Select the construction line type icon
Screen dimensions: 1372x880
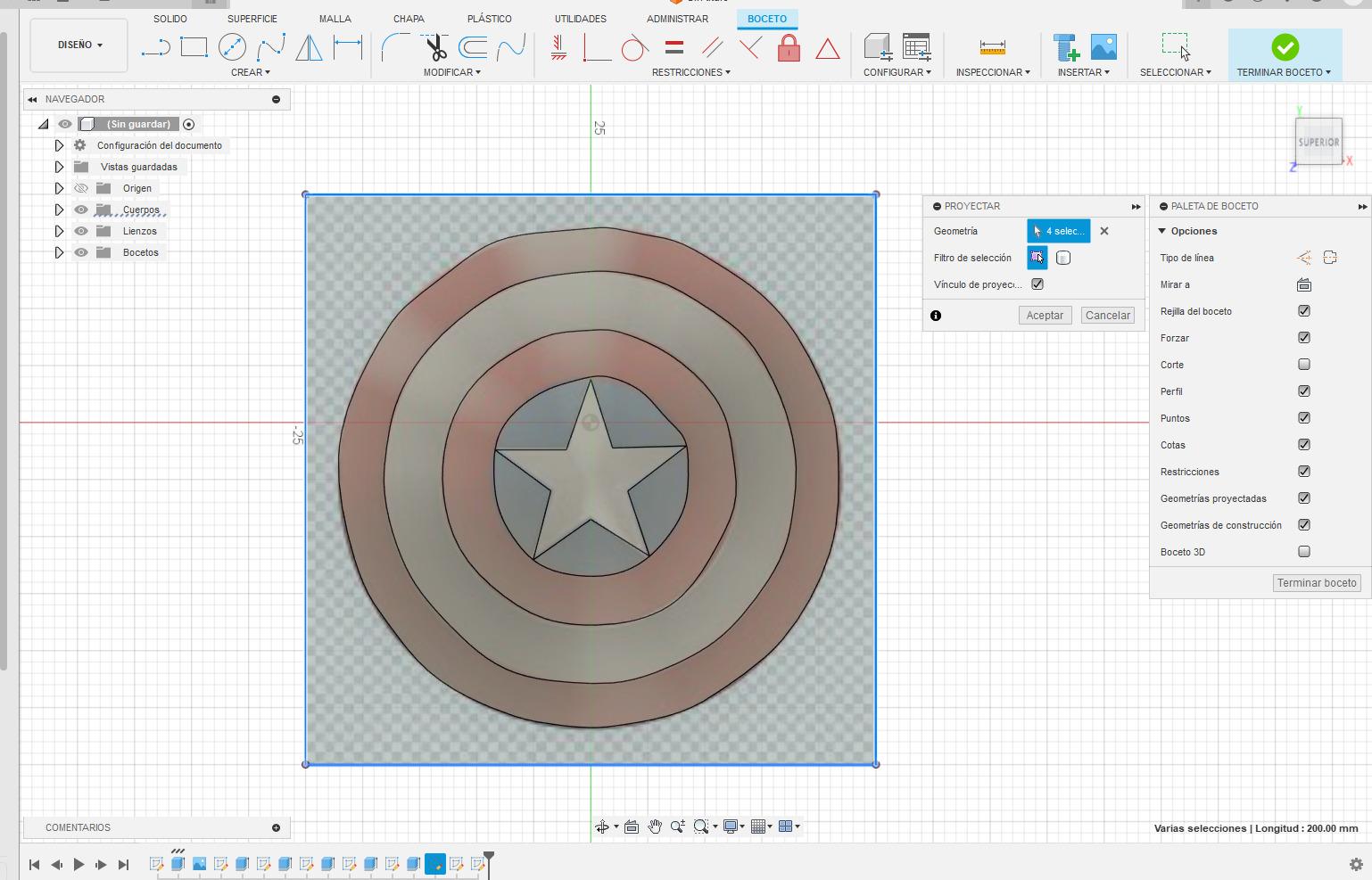coord(1304,258)
